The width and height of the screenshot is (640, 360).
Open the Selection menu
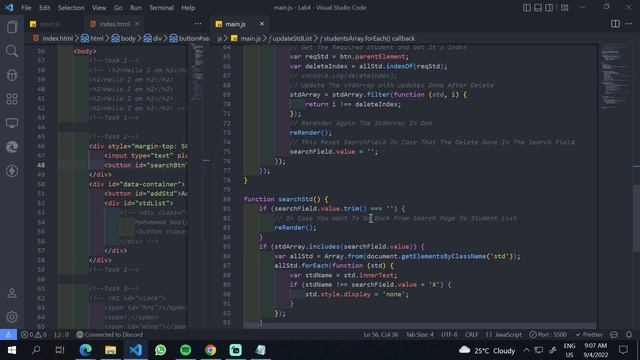[x=71, y=8]
